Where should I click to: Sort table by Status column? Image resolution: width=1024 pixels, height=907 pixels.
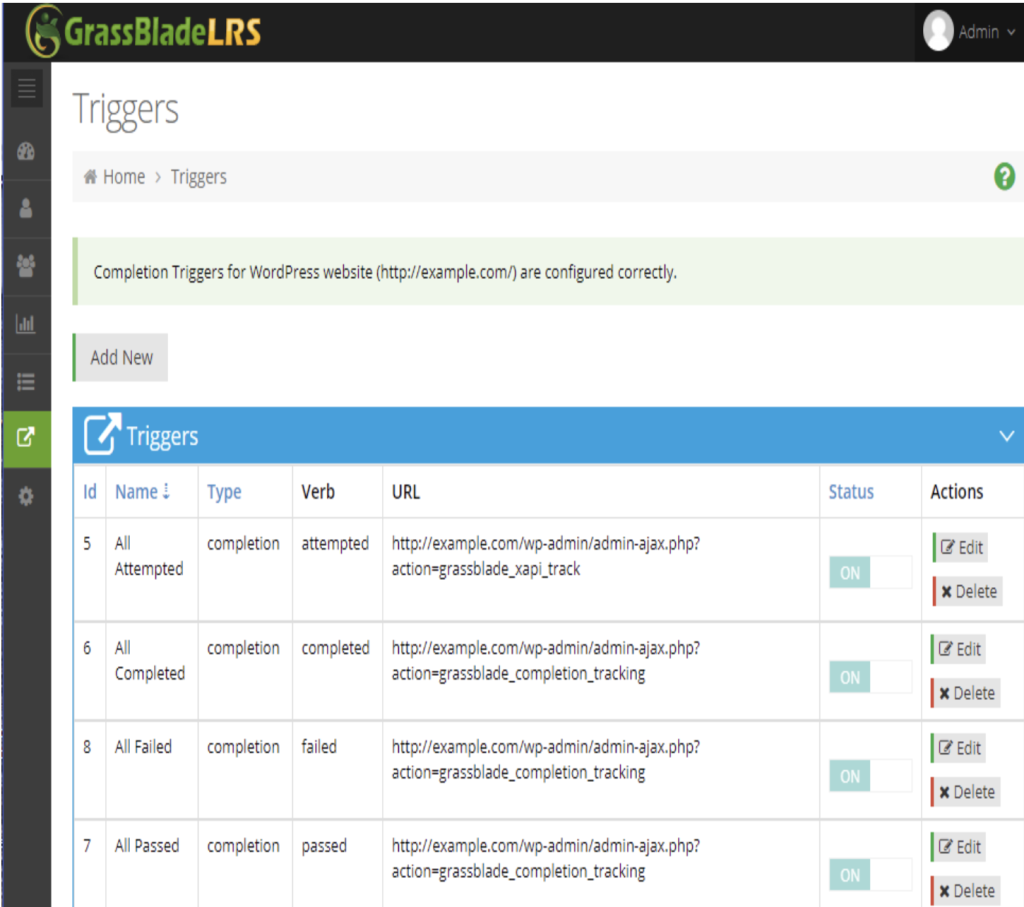click(x=851, y=492)
